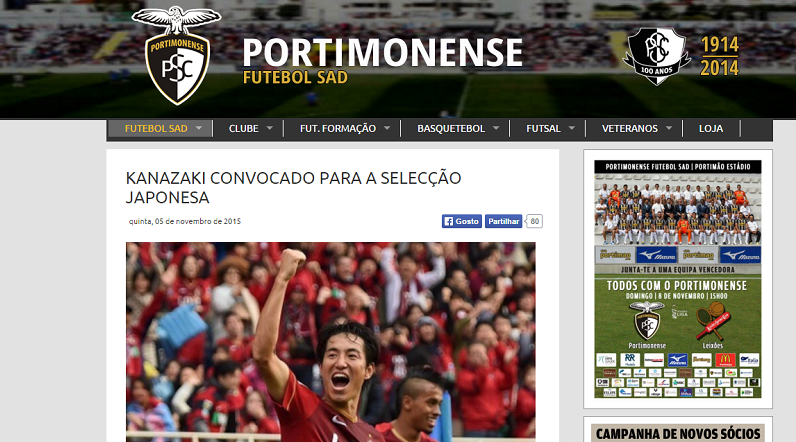Click the Facebook Gosto like button
The image size is (796, 442).
coord(461,221)
